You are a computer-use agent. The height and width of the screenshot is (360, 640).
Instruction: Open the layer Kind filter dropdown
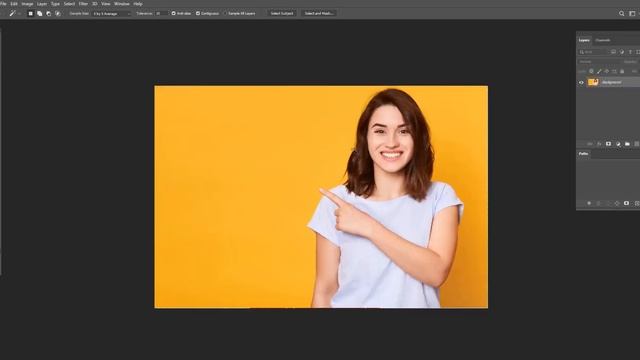(593, 52)
